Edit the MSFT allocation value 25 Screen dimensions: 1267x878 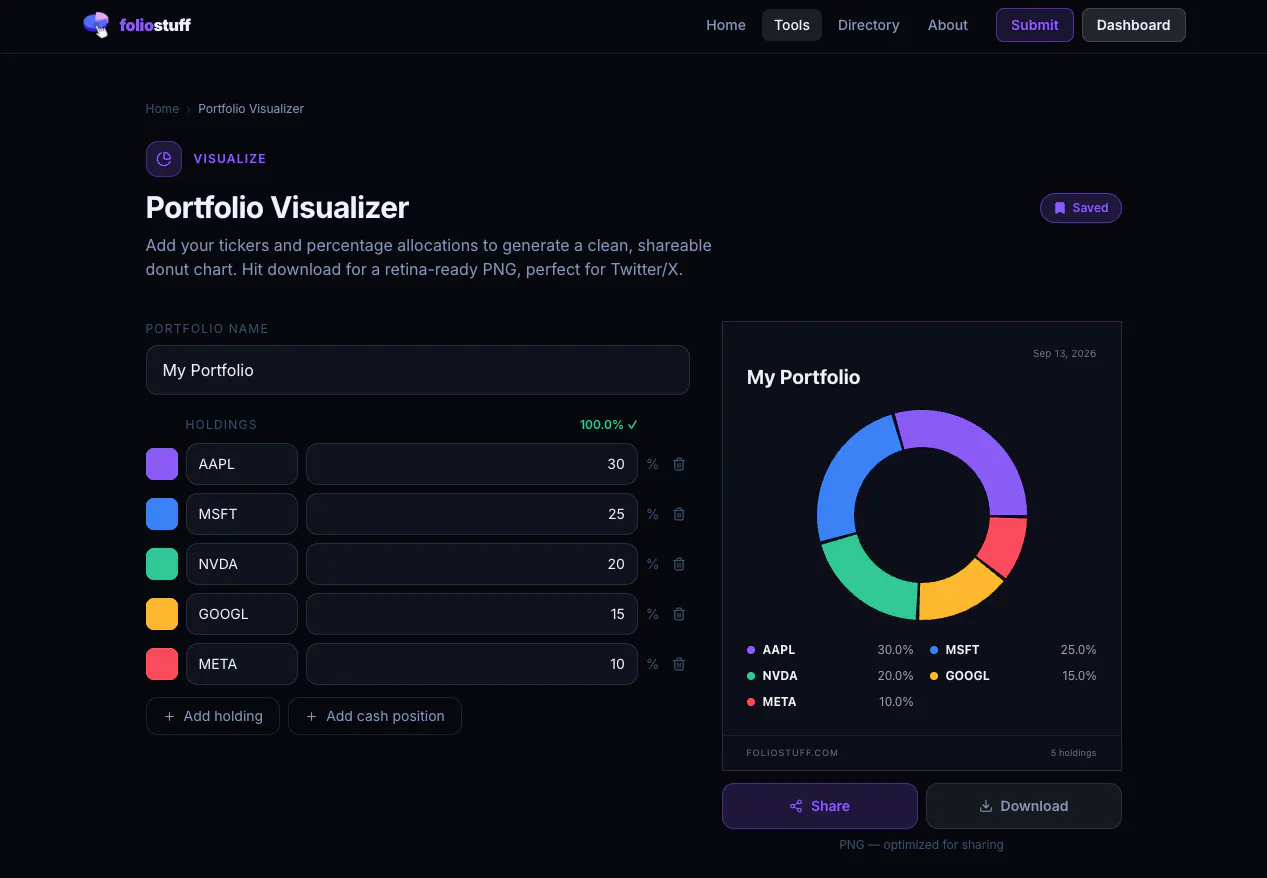(x=472, y=514)
